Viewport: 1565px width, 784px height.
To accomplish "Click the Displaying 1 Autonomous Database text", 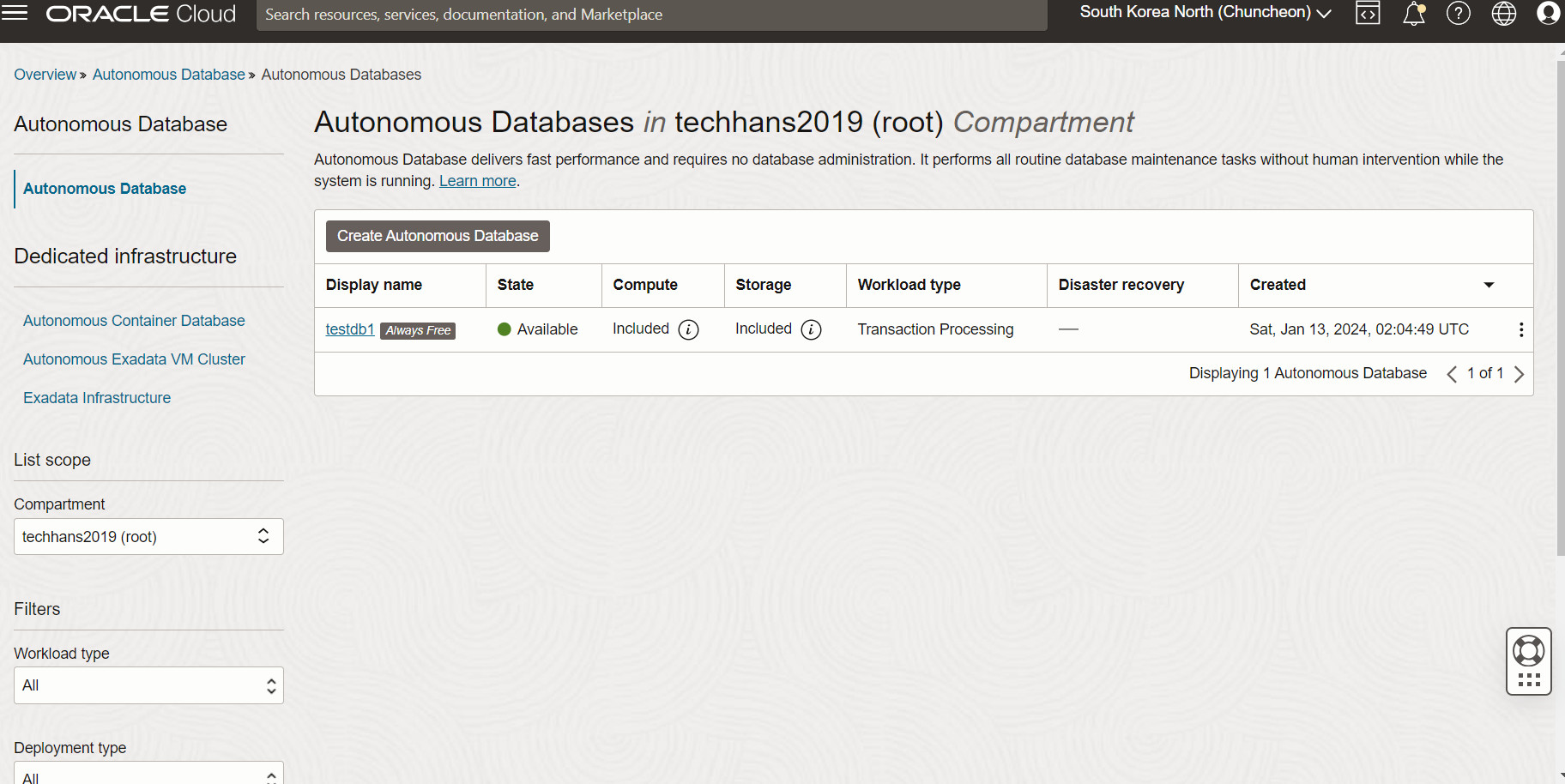I will (1308, 373).
